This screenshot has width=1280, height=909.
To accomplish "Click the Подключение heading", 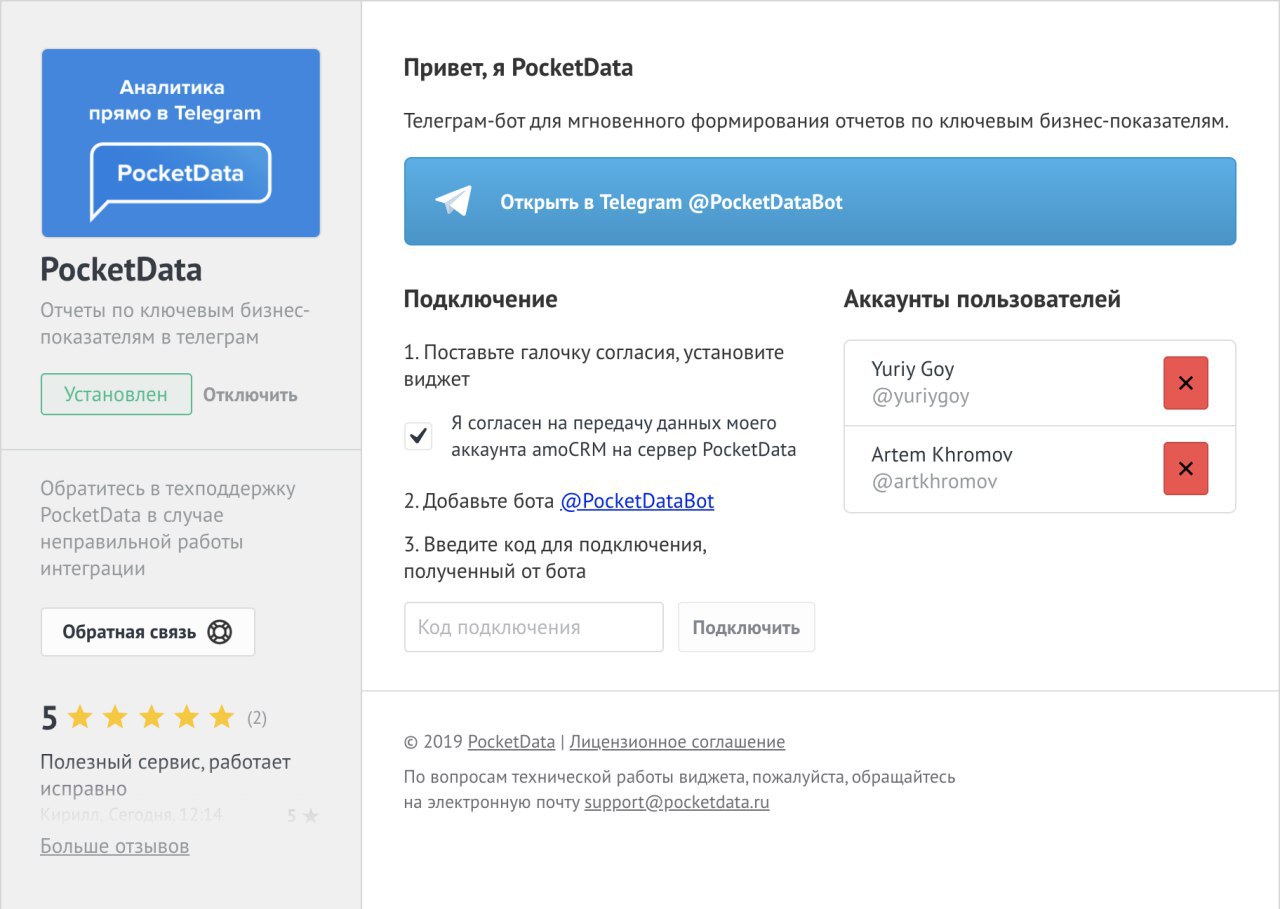I will click(481, 299).
